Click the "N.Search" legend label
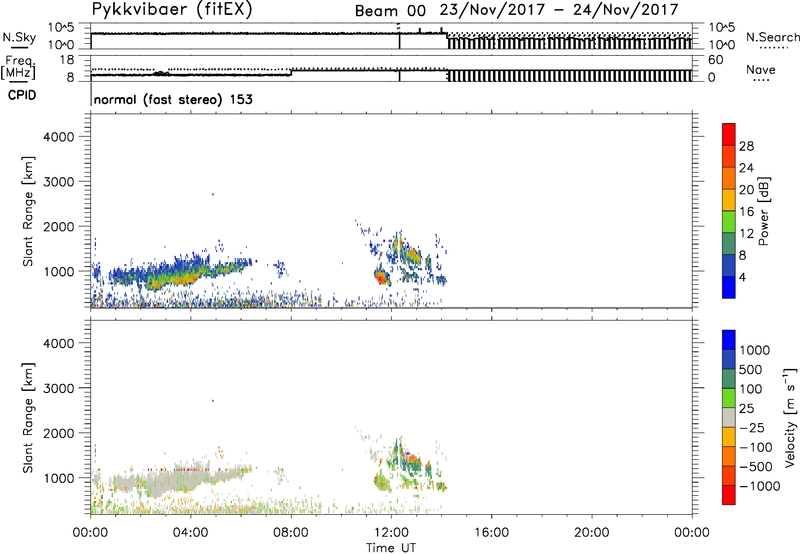This screenshot has height=554, width=800. pyautogui.click(x=772, y=37)
